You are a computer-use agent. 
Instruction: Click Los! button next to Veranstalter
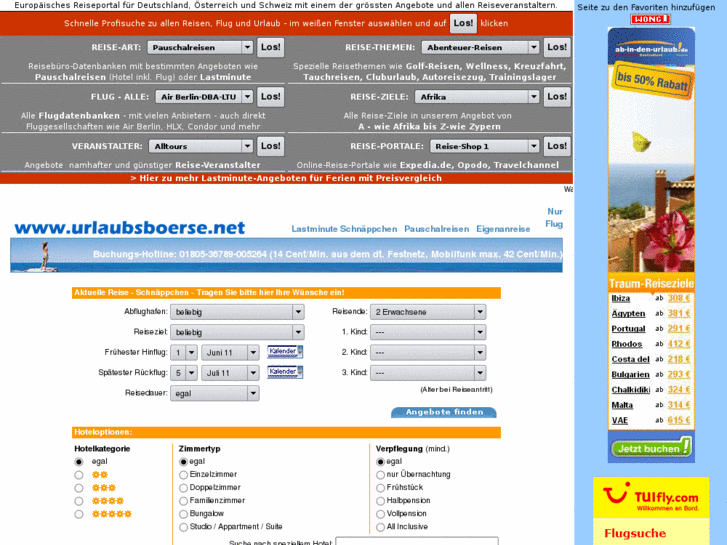click(271, 147)
